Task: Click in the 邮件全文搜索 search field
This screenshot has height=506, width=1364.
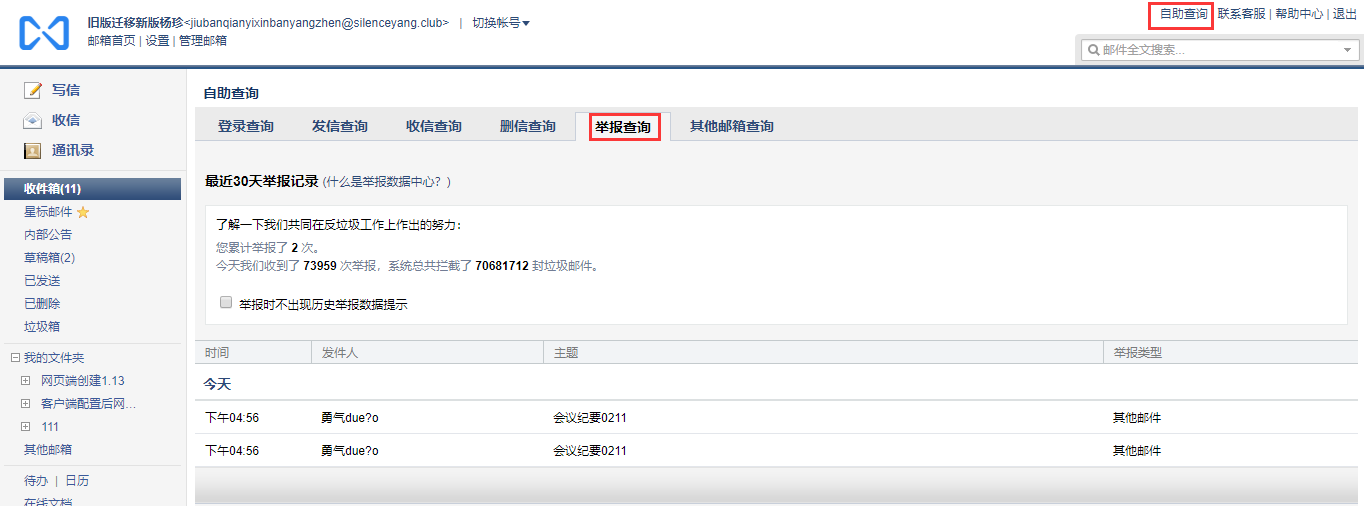Action: [x=1215, y=50]
